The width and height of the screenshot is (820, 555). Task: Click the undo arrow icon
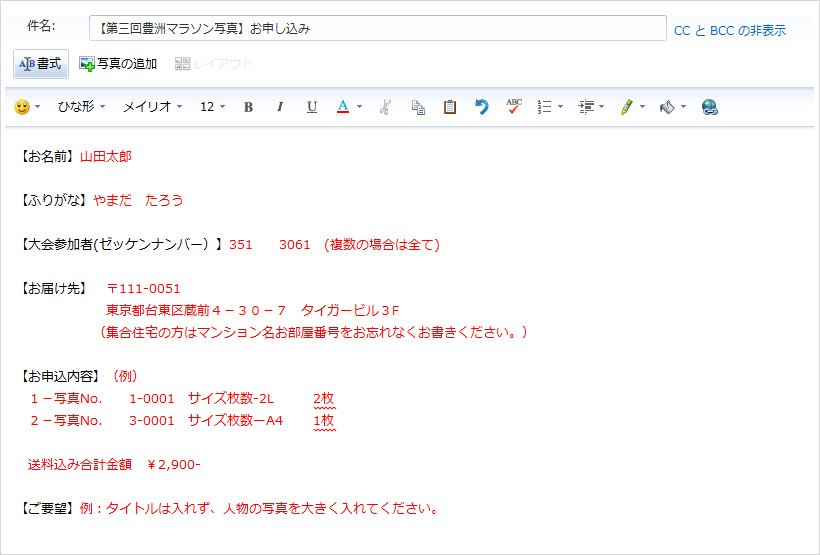click(x=482, y=107)
